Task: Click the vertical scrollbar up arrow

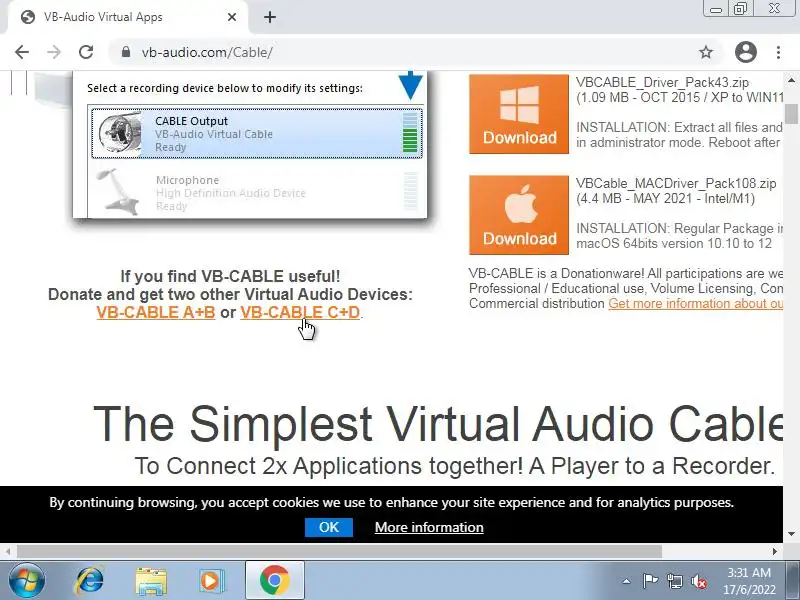Action: (x=791, y=80)
